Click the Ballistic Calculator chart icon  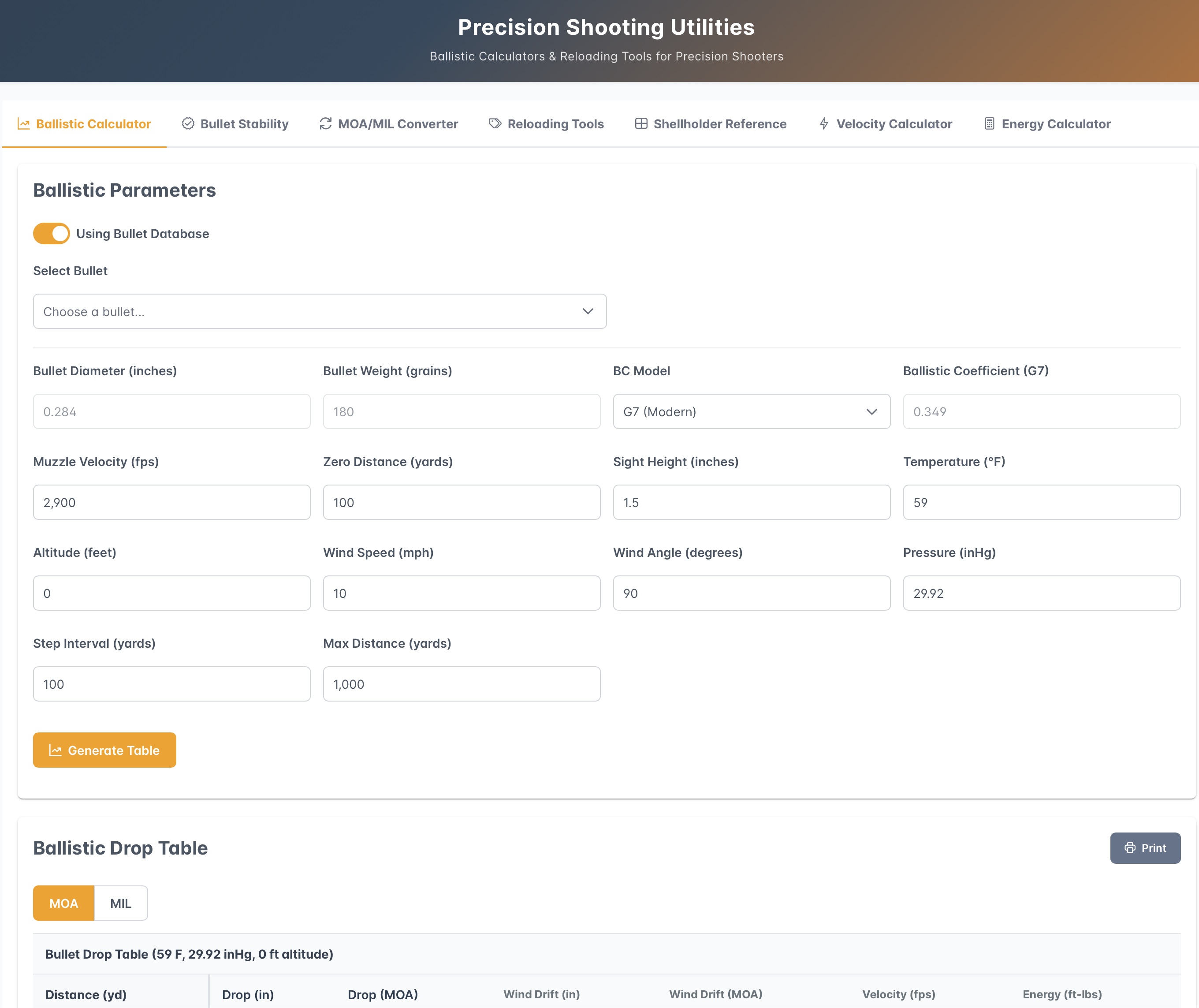(x=23, y=123)
